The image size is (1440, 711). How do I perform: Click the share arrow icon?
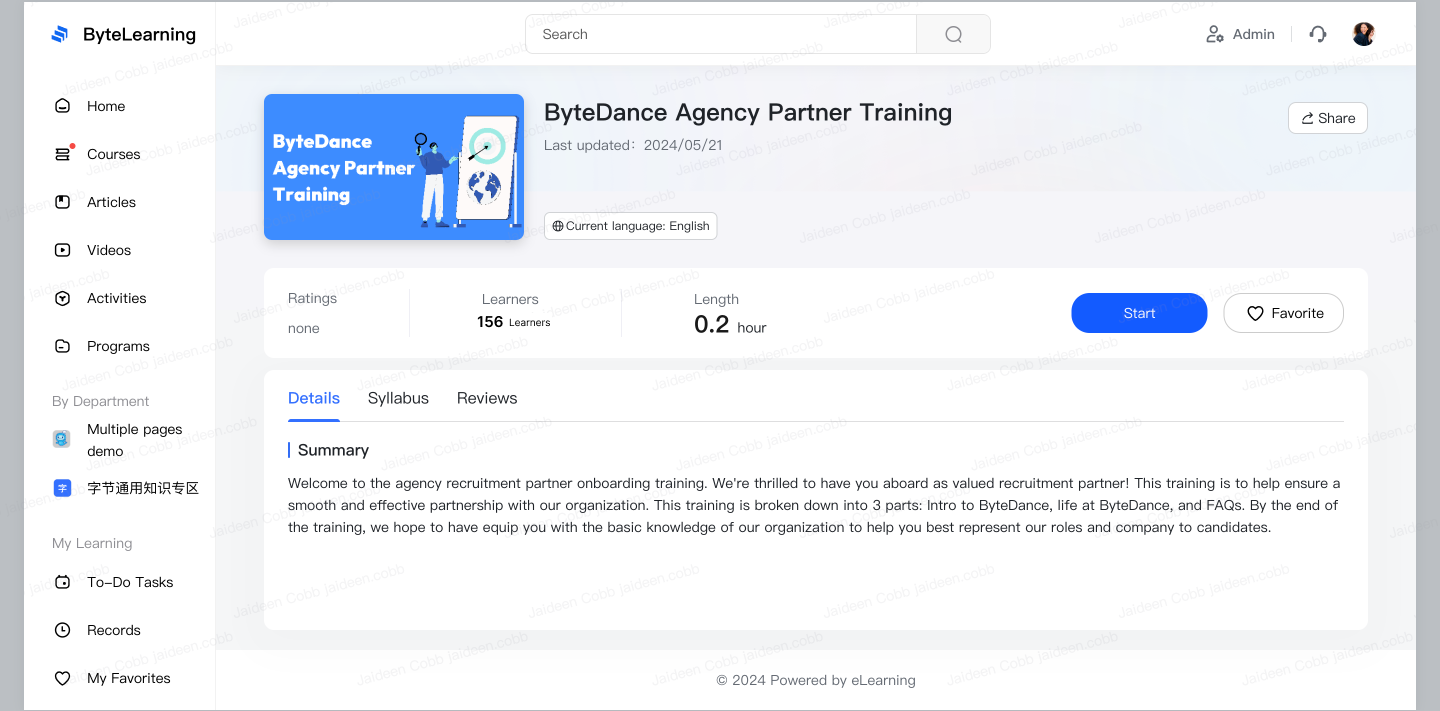click(1307, 118)
